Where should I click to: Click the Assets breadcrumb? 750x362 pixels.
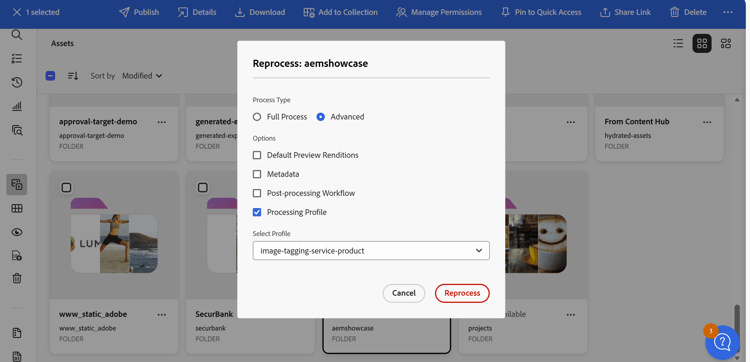[x=62, y=44]
